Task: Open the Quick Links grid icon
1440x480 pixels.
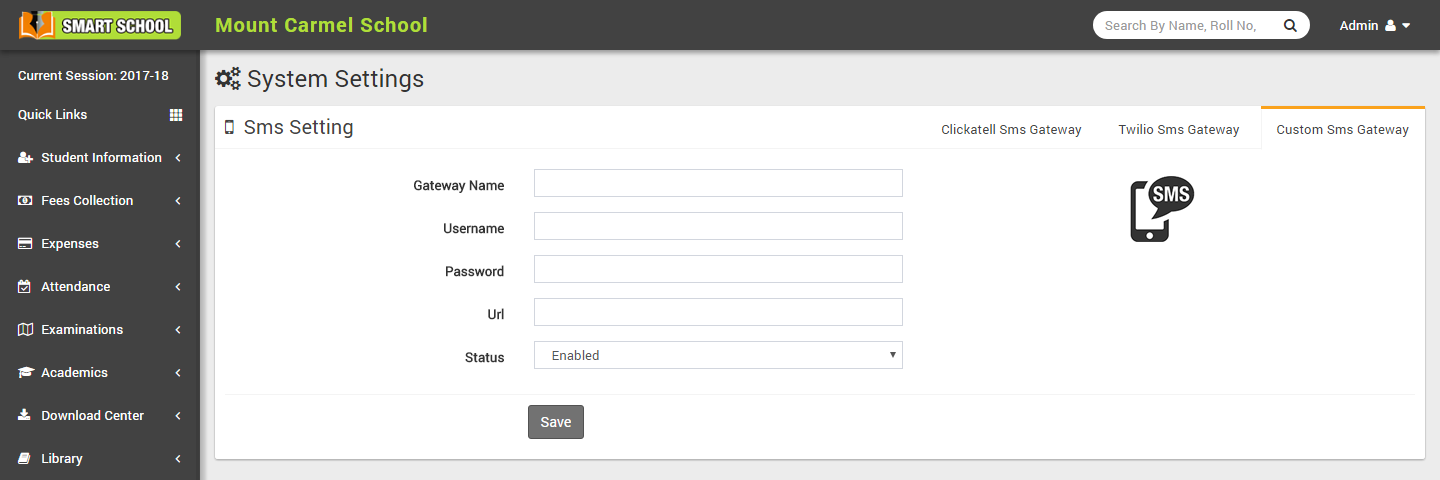Action: [x=176, y=115]
